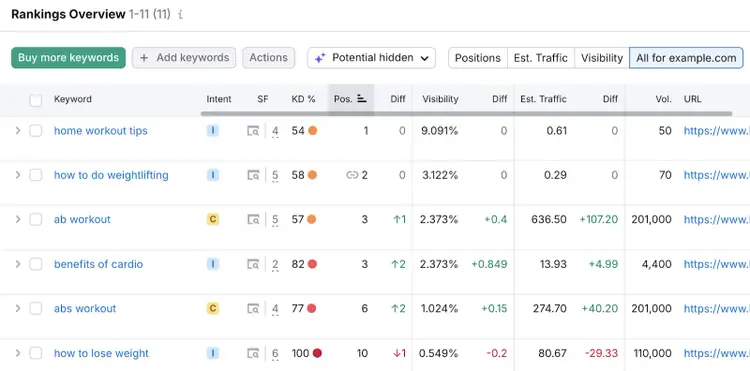Check the box for ab workout
This screenshot has height=371, width=750.
[35, 219]
